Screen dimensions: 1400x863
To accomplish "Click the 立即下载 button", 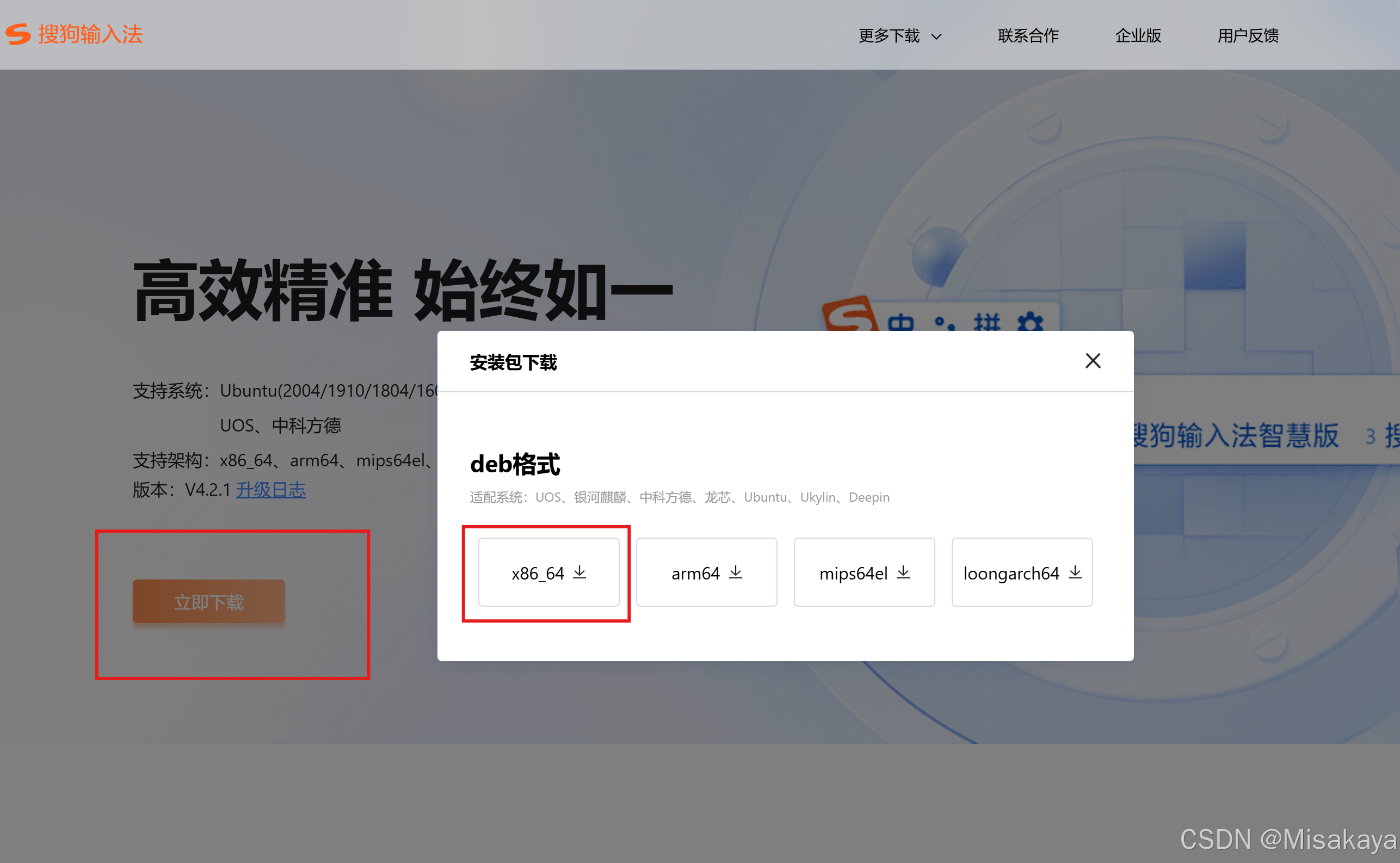I will click(x=209, y=602).
